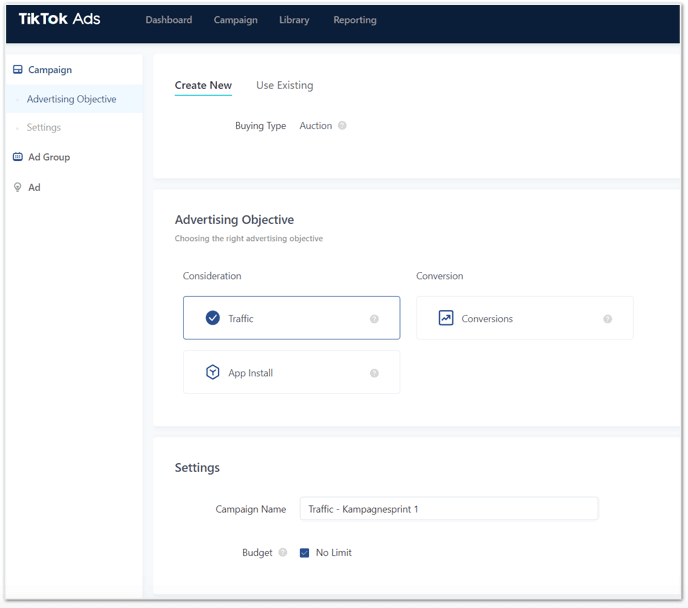Click the help icon on Conversions card
The height and width of the screenshot is (608, 688).
click(607, 319)
